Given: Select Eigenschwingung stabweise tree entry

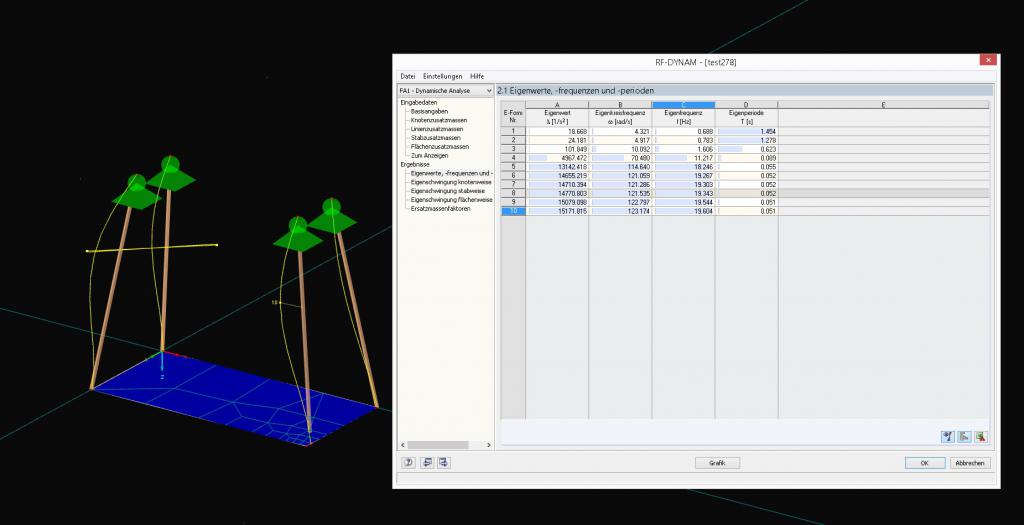Looking at the screenshot, I should coord(447,191).
